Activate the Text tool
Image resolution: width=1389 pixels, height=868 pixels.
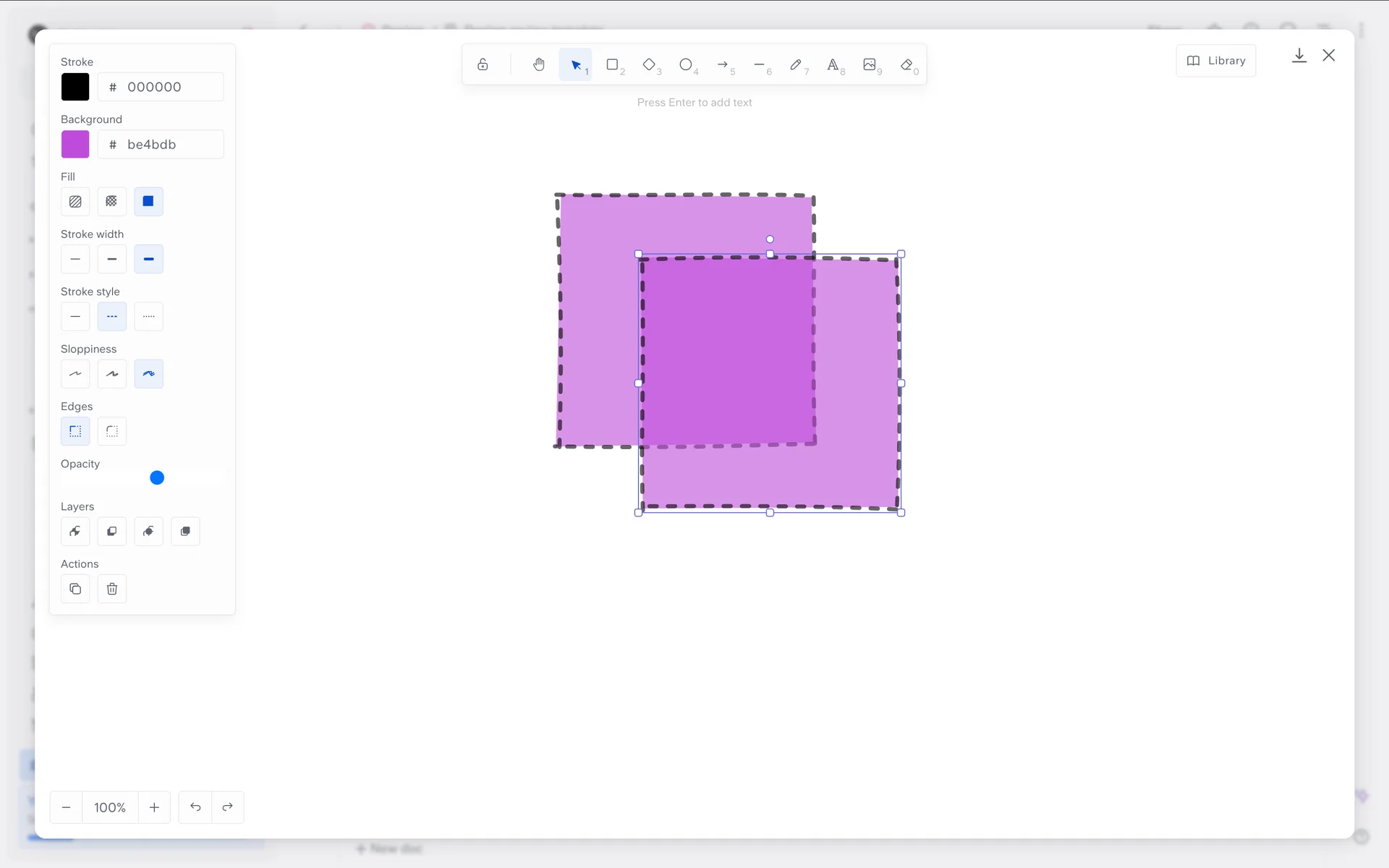pos(833,65)
